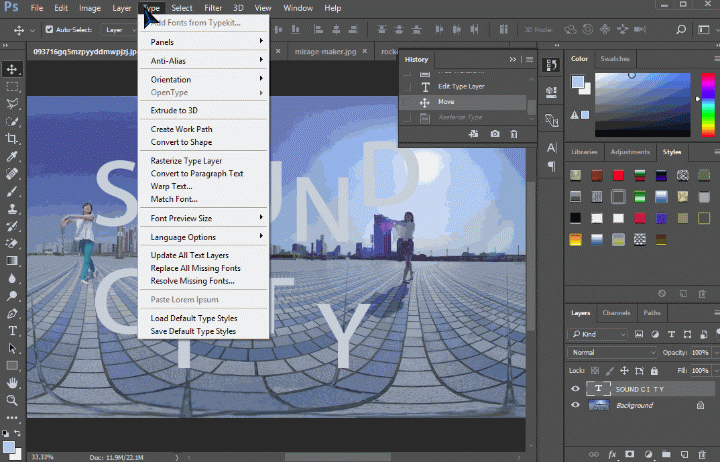
Task: Select the Eyedropper tool
Action: tap(12, 156)
